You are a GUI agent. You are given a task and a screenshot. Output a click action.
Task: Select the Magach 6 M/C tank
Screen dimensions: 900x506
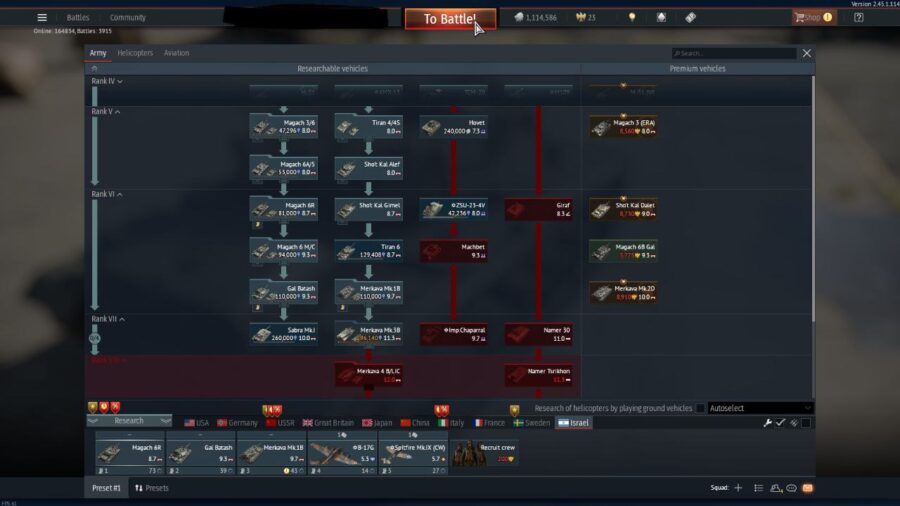click(x=284, y=251)
